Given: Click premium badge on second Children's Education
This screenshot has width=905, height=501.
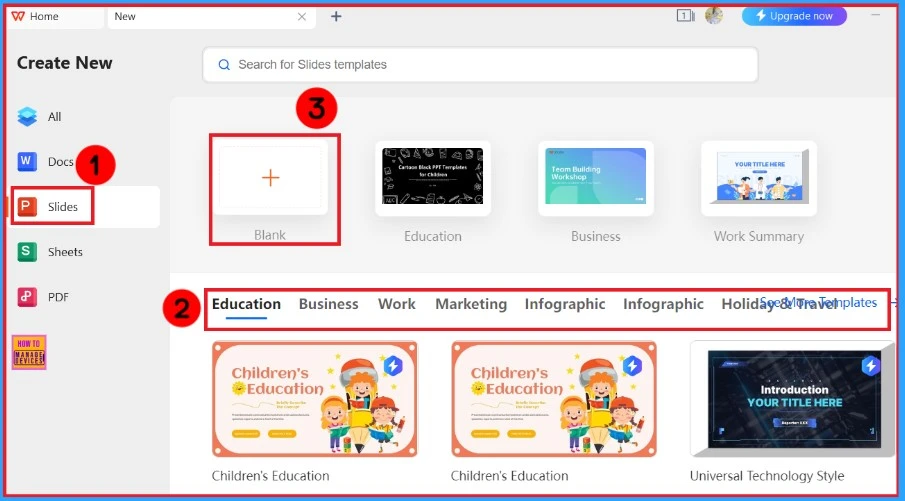Looking at the screenshot, I should tap(632, 365).
